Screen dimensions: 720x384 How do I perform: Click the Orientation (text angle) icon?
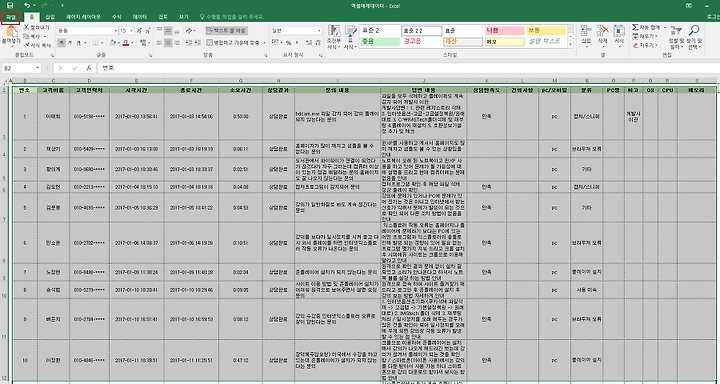click(190, 30)
